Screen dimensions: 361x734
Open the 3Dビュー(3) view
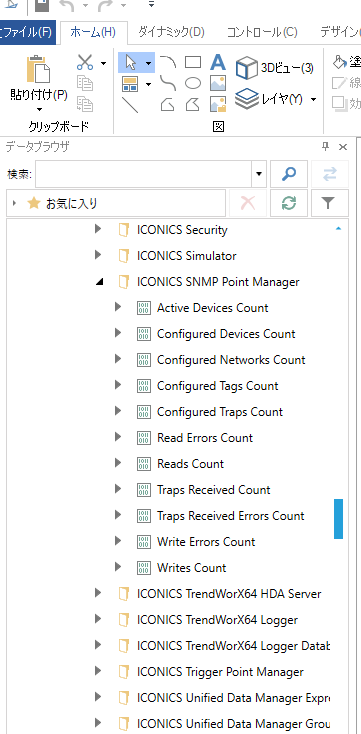275,68
